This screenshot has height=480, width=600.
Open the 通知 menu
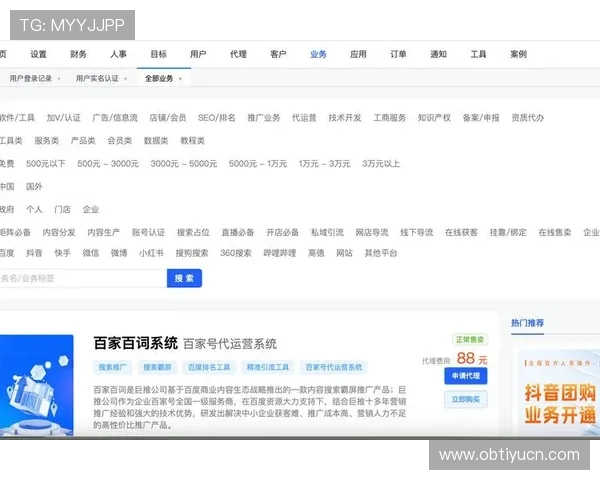[x=439, y=54]
